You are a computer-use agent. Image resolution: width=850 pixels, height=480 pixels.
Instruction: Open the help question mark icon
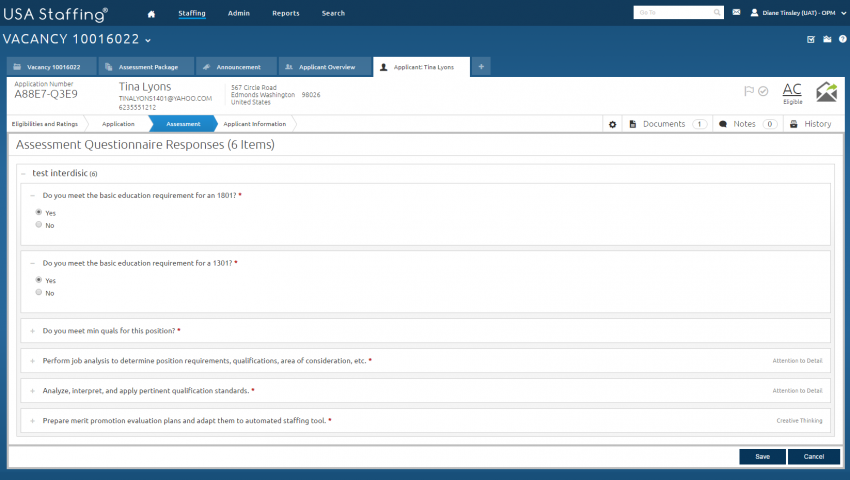tap(842, 39)
